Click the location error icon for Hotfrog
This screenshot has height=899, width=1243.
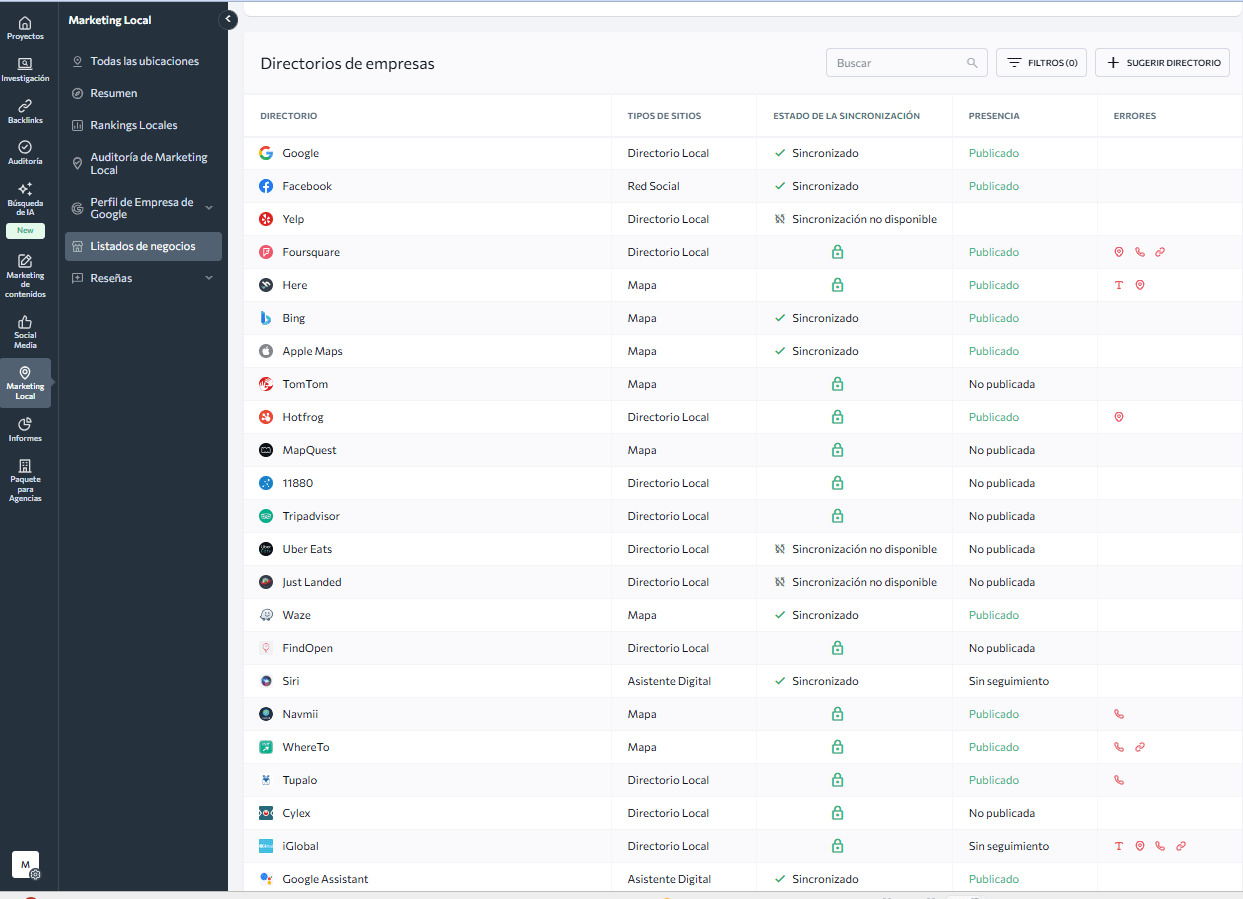point(1119,417)
